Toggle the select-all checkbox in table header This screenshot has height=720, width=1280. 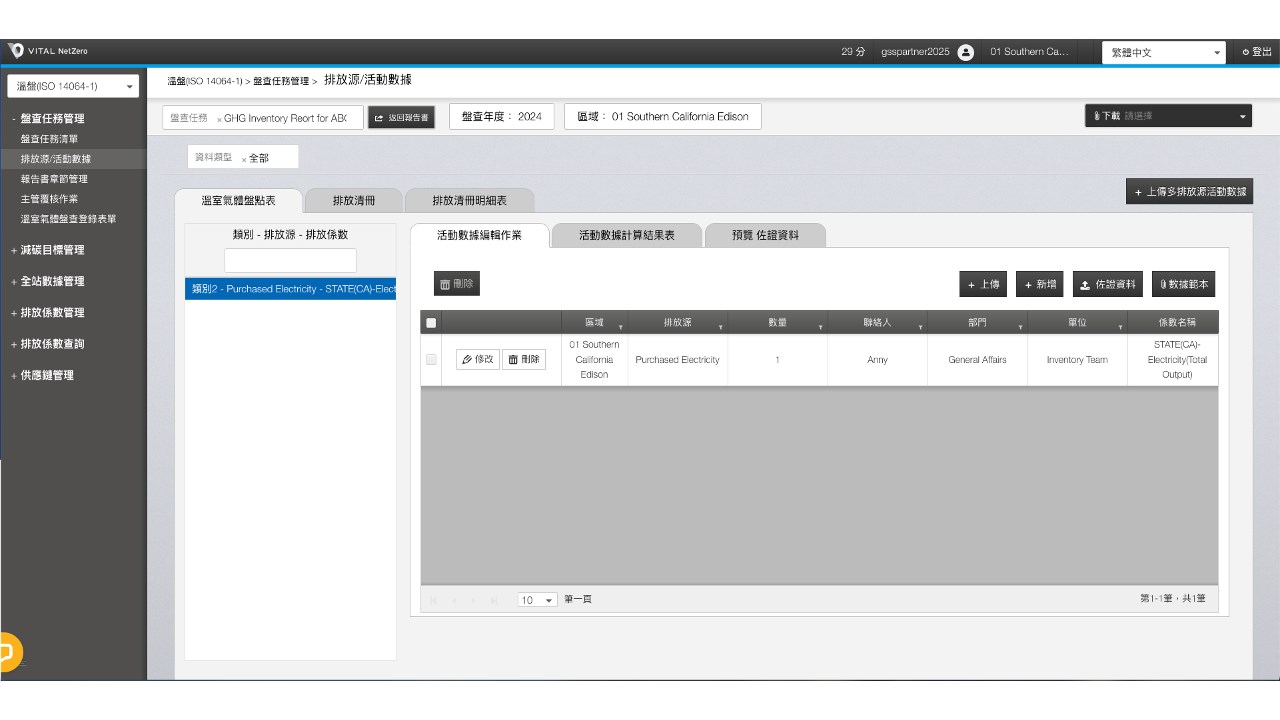tap(431, 323)
